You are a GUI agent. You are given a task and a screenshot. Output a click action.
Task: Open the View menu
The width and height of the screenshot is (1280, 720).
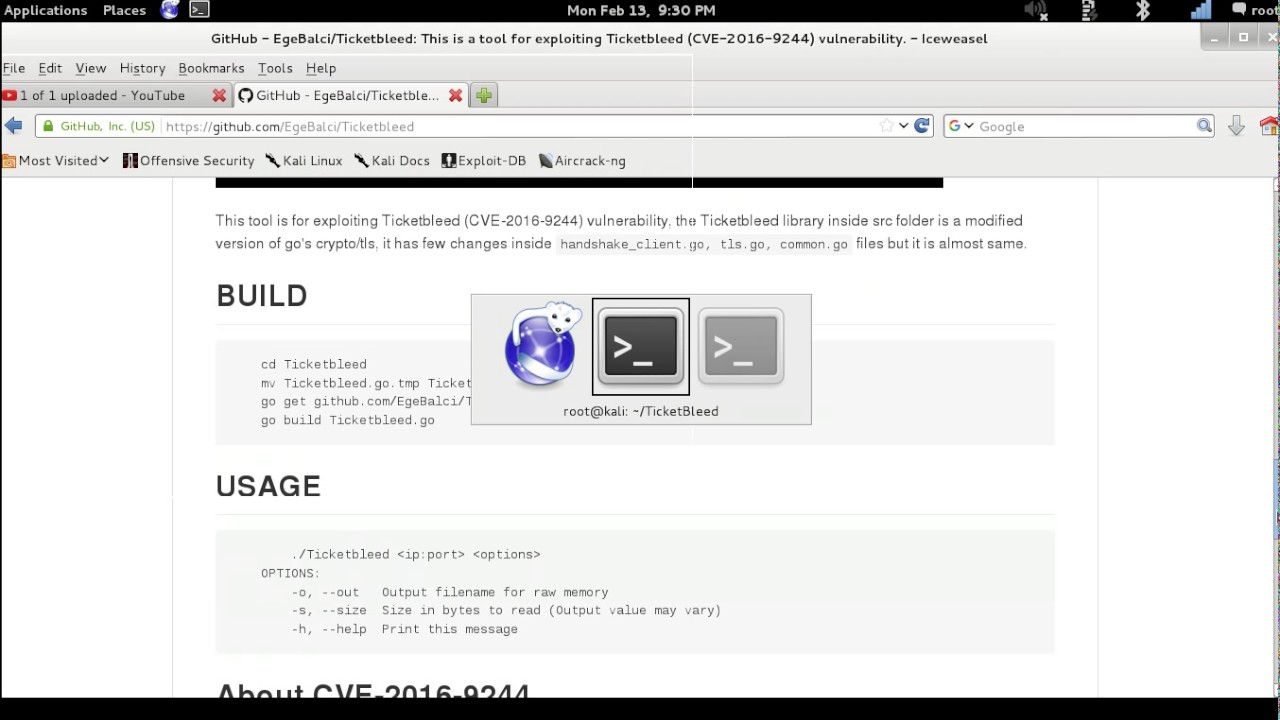(90, 68)
